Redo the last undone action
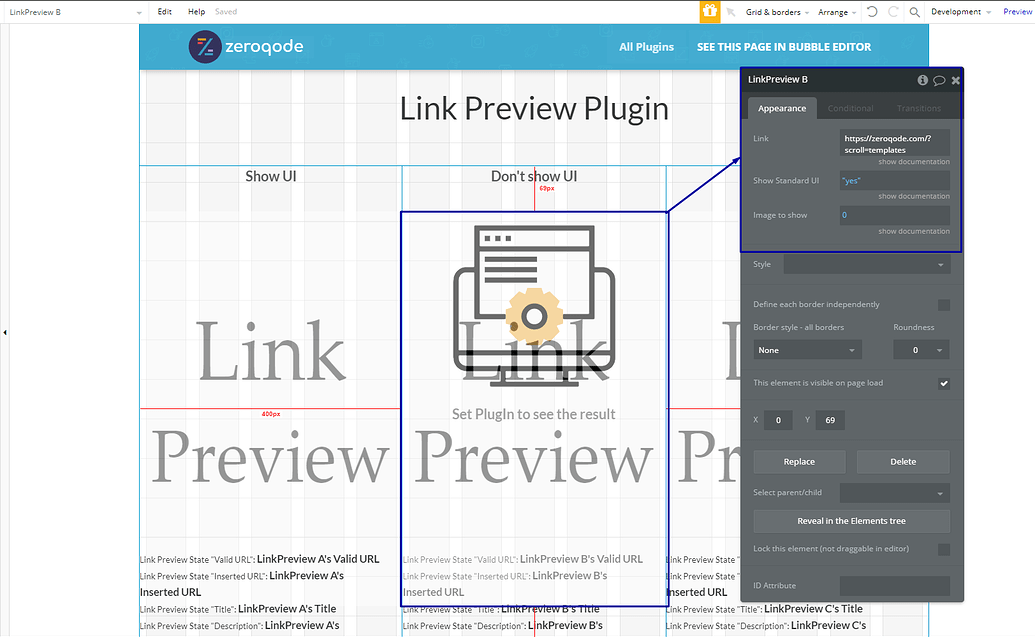The height and width of the screenshot is (637, 1035). pyautogui.click(x=893, y=12)
